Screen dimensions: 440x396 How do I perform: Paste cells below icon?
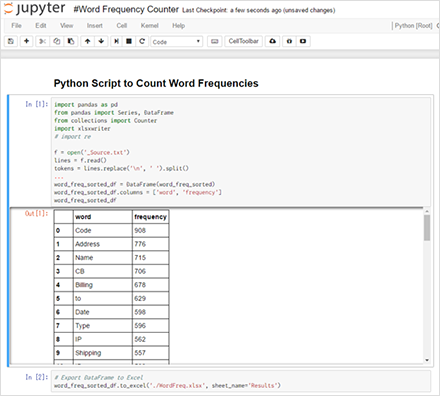coord(71,41)
